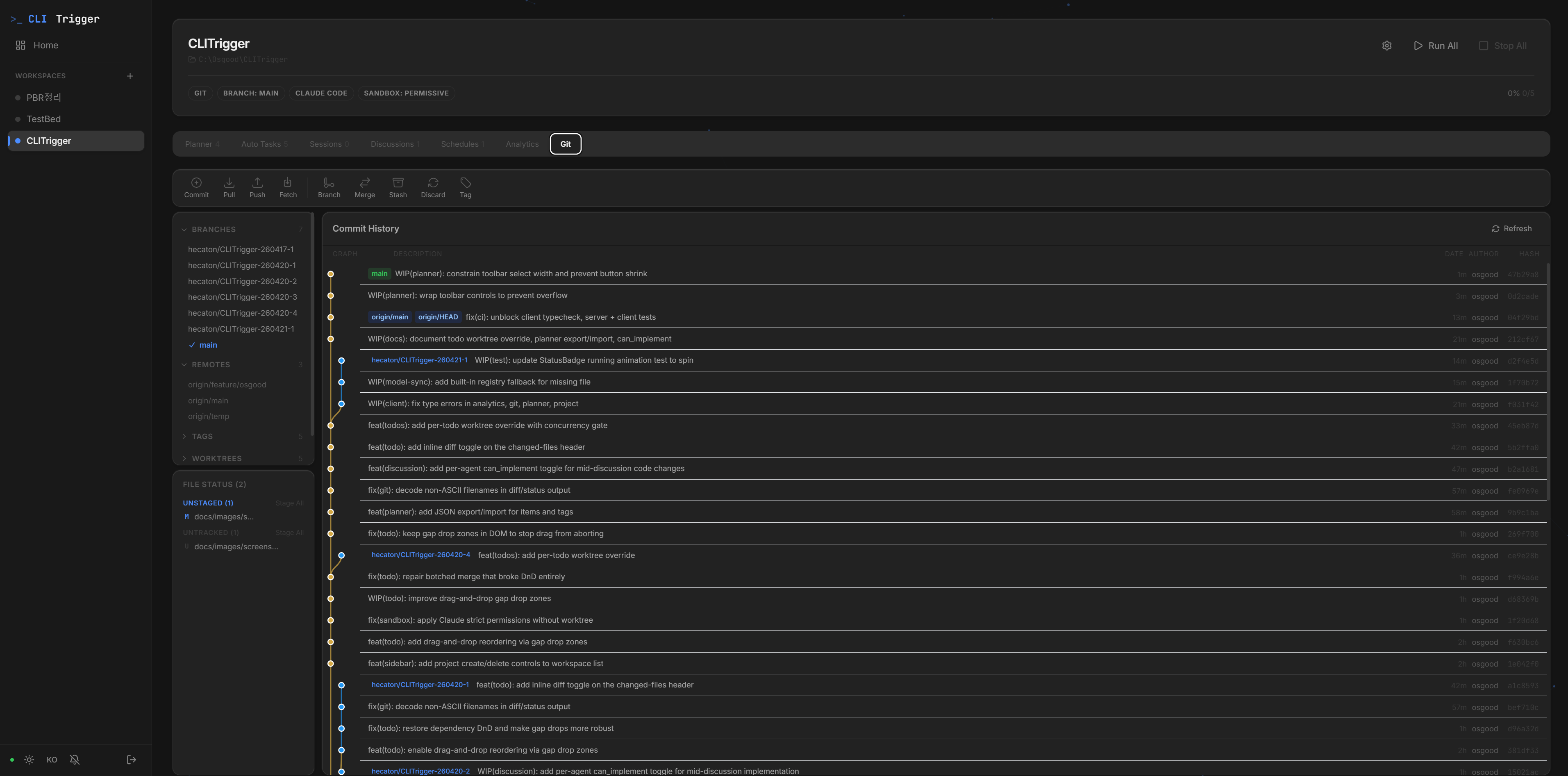This screenshot has width=1568, height=776.
Task: Open the Branch tool
Action: tap(329, 187)
